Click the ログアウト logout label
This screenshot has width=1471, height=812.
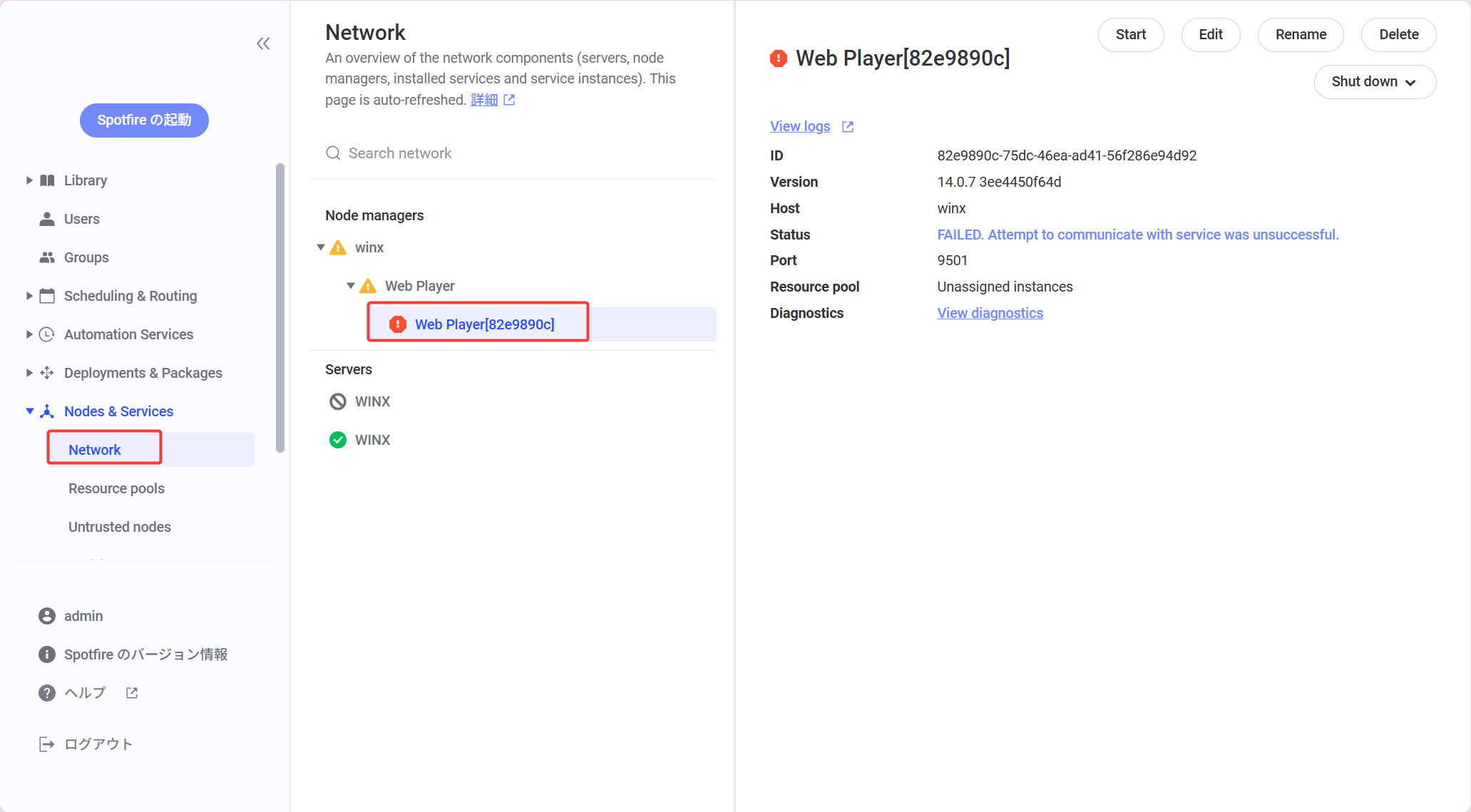tap(98, 744)
